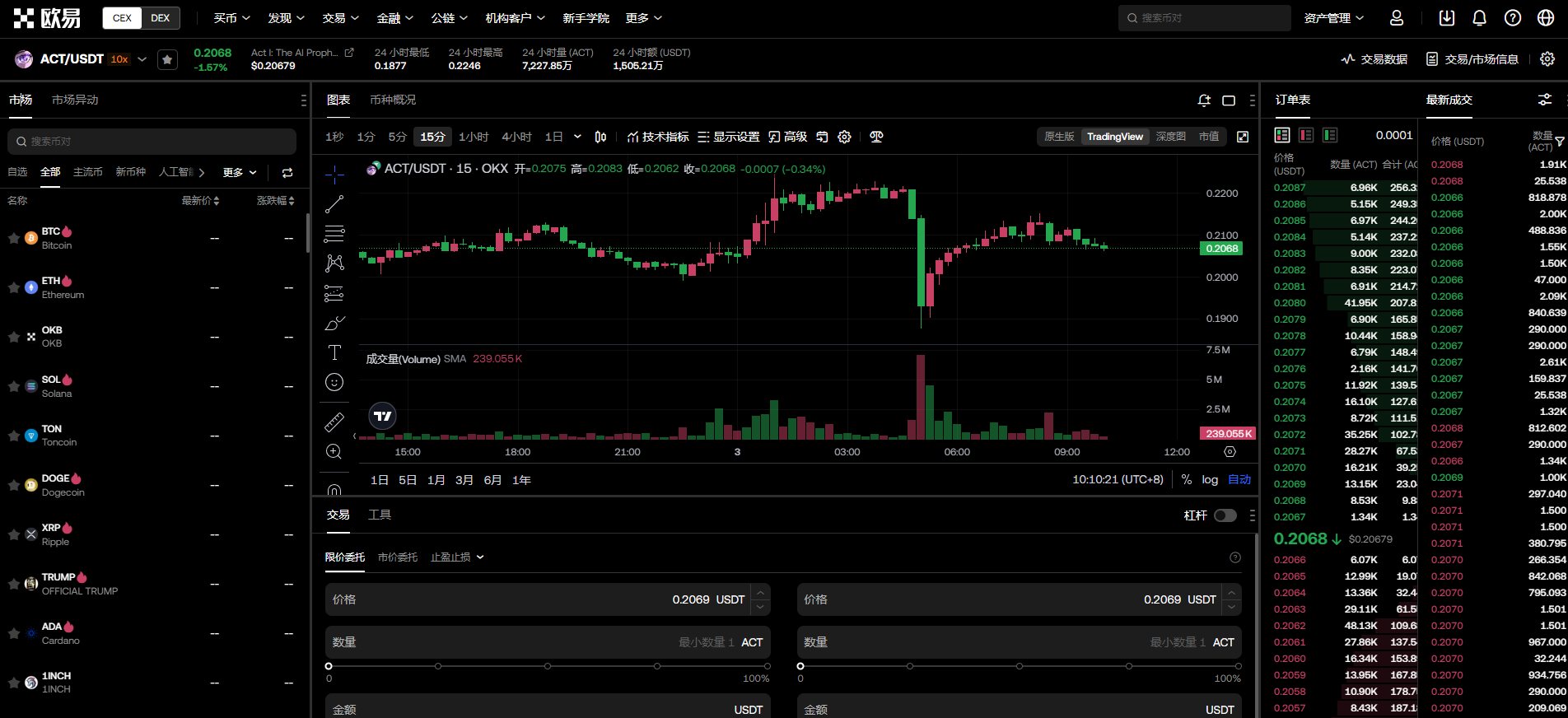Select the ruler measure tool
1568x718 pixels.
(x=334, y=422)
